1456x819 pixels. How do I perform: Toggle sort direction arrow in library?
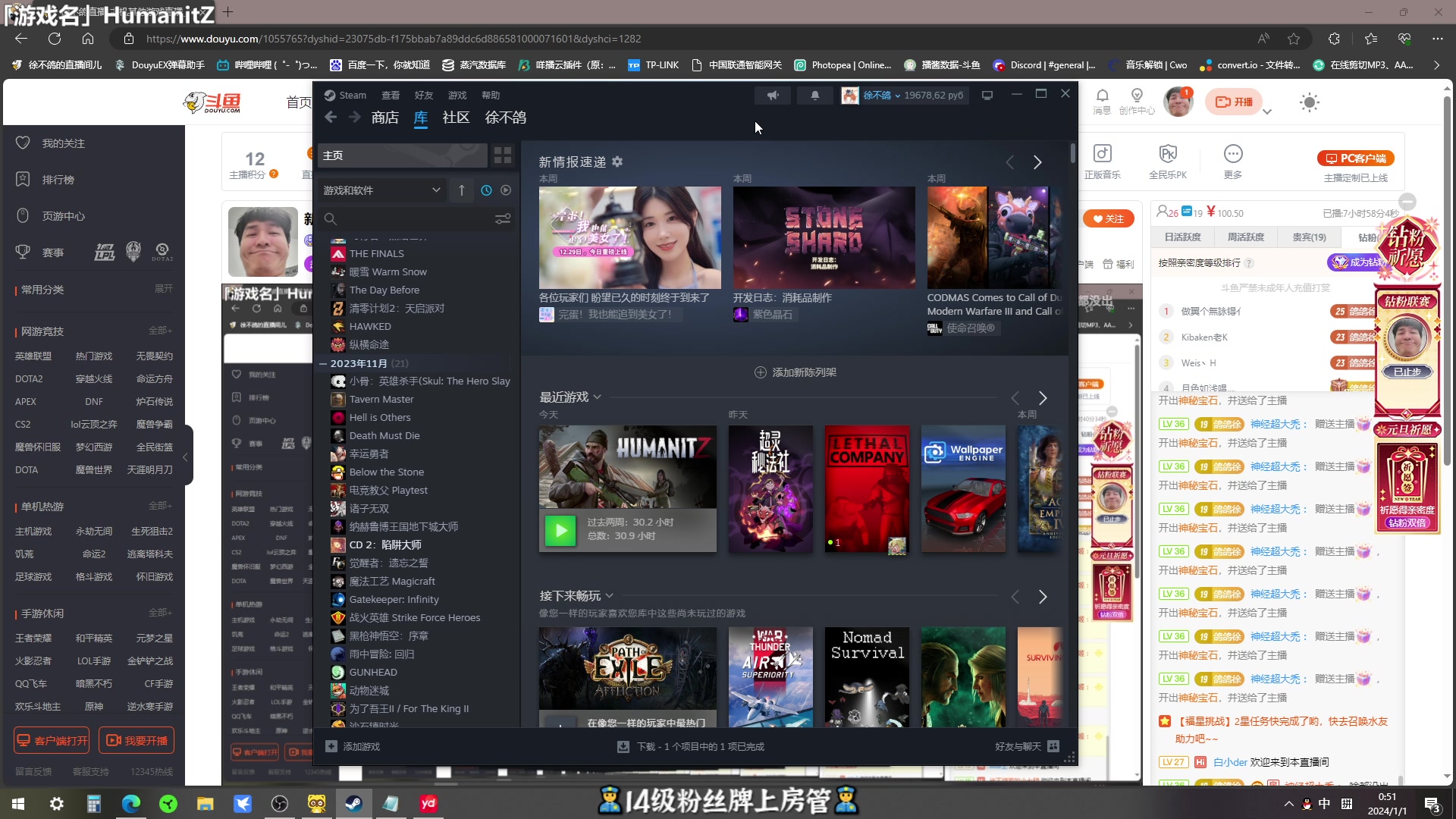(461, 190)
